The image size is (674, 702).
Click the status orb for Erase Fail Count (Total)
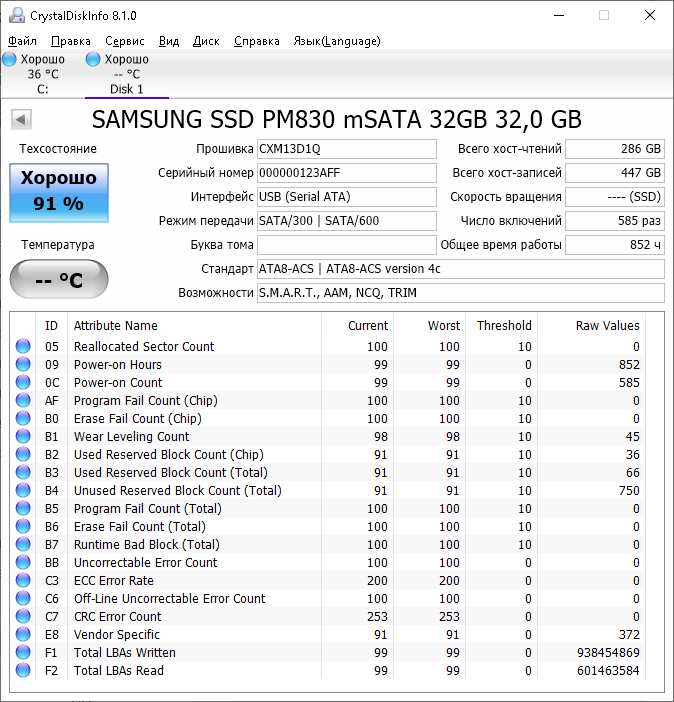coord(23,526)
